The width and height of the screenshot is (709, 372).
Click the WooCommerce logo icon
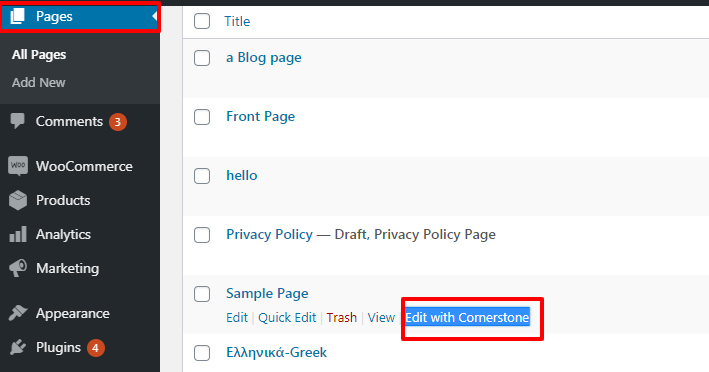[18, 166]
